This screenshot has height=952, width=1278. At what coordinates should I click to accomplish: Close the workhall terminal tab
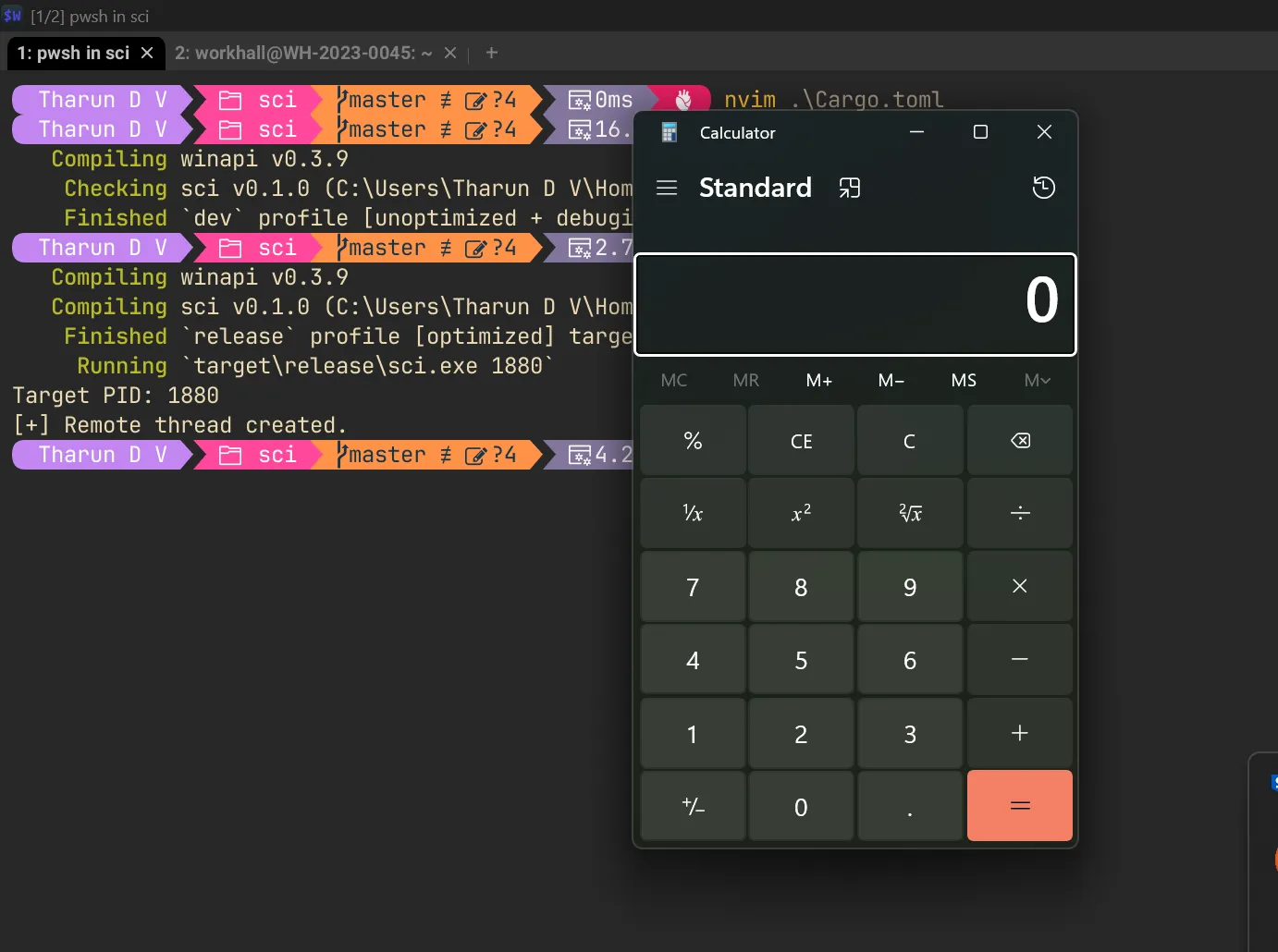450,54
